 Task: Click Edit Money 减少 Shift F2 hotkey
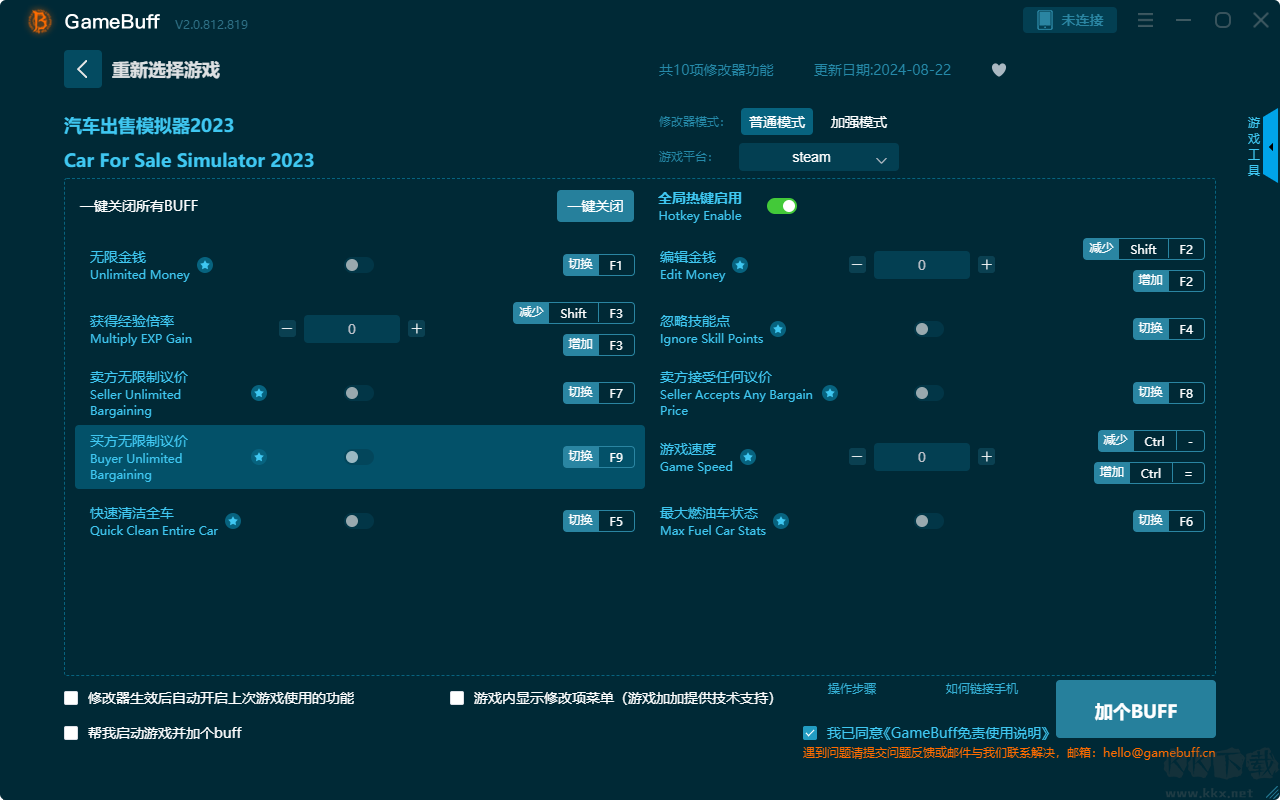(1144, 249)
